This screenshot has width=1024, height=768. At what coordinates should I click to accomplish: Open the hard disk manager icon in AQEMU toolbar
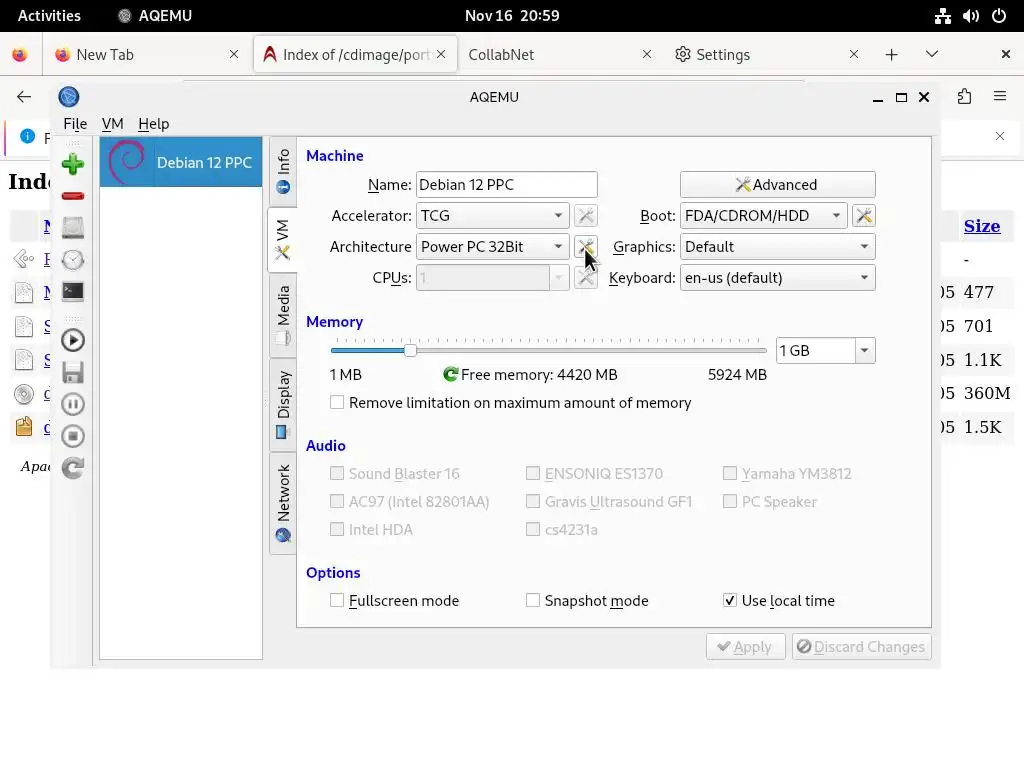(x=72, y=228)
